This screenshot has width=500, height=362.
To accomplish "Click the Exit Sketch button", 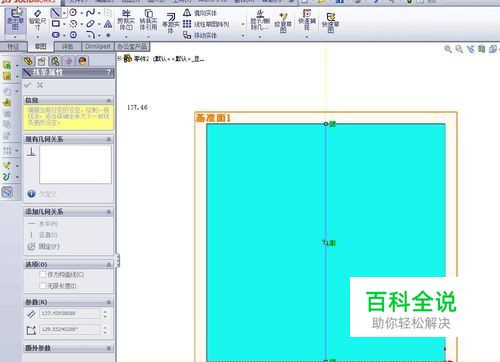I will (x=15, y=20).
